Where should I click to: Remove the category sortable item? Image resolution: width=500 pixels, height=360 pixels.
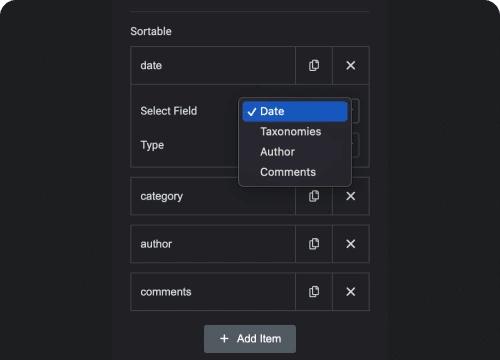(x=351, y=196)
